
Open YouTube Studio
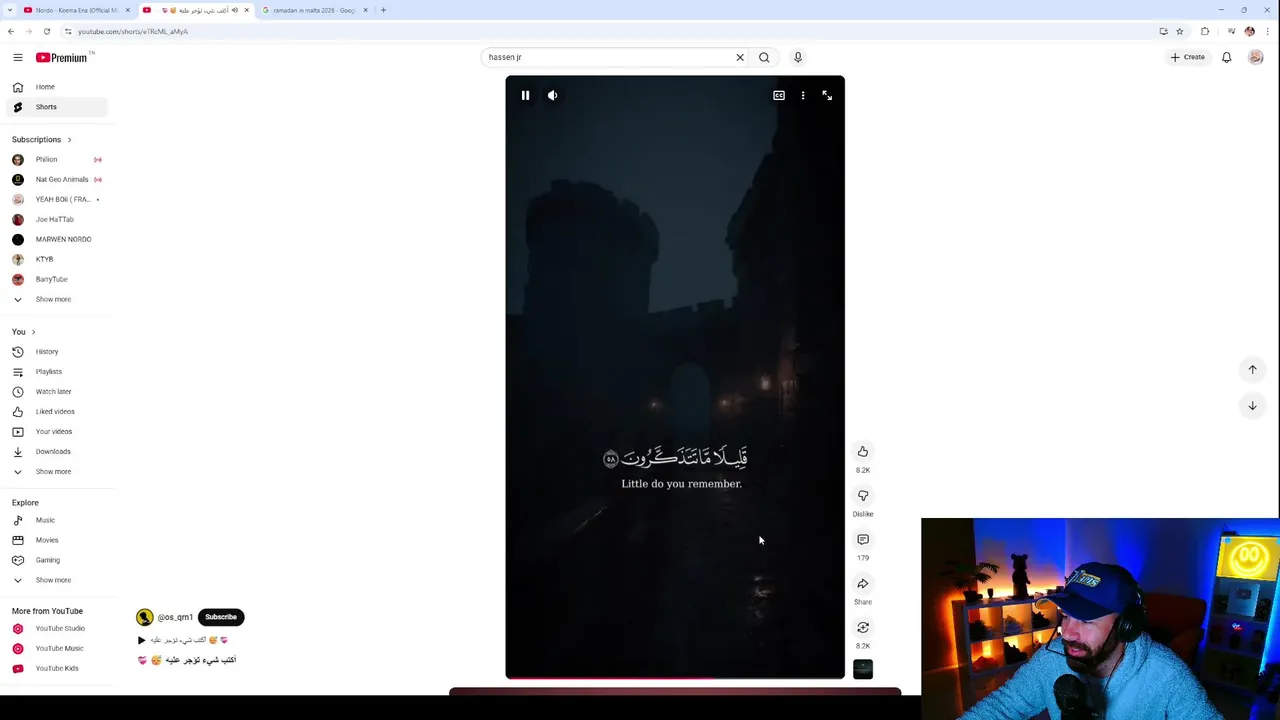[55, 629]
